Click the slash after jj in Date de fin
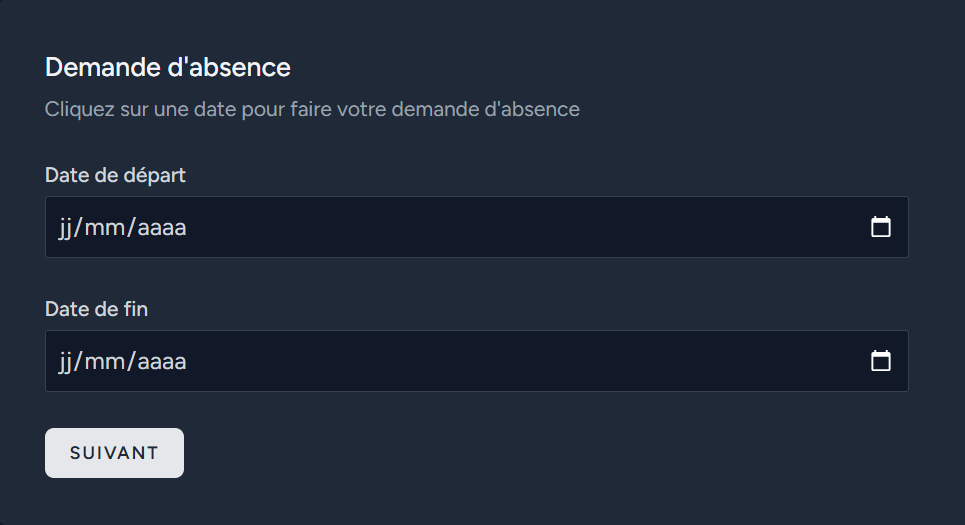The width and height of the screenshot is (965, 525). click(x=78, y=362)
